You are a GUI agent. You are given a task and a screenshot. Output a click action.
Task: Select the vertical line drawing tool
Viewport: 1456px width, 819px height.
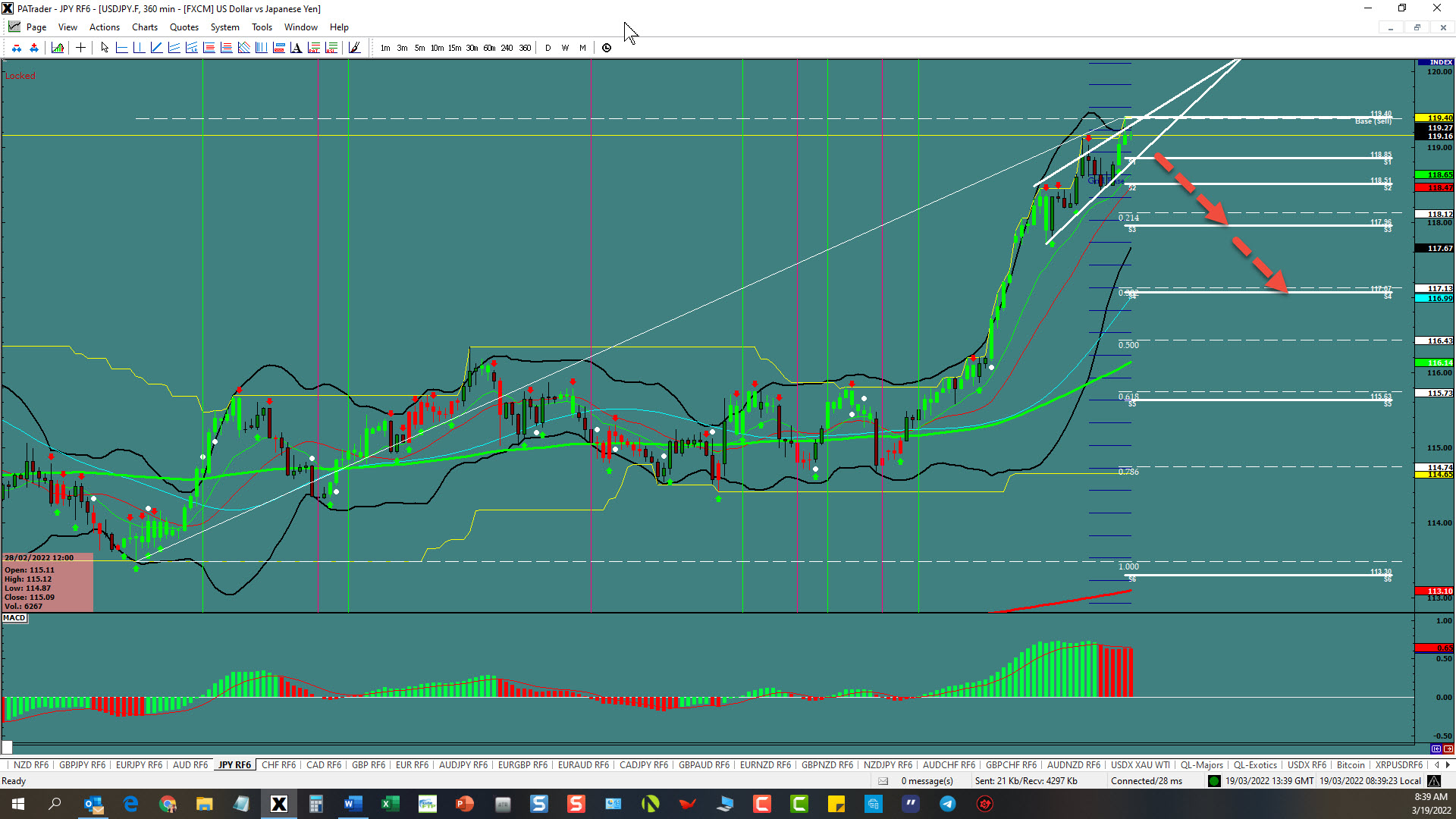click(139, 48)
